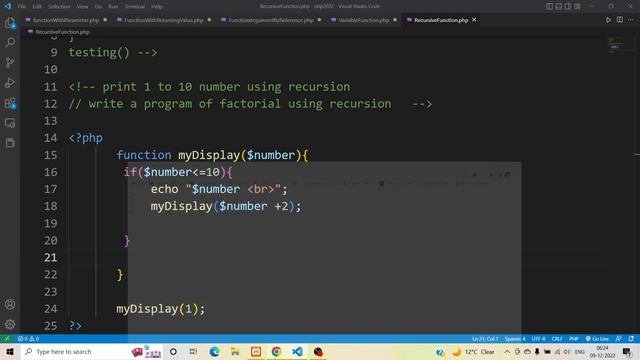Screen dimensions: 640x360
Task: Switch to the FunctionWithReturningValue.php tab
Action: pyautogui.click(x=163, y=20)
